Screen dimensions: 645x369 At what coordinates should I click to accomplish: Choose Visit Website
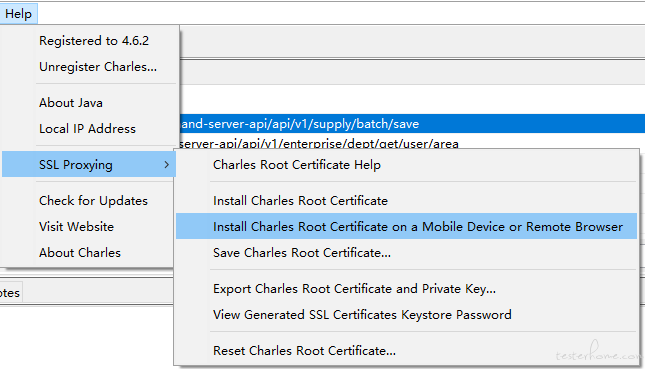(77, 227)
